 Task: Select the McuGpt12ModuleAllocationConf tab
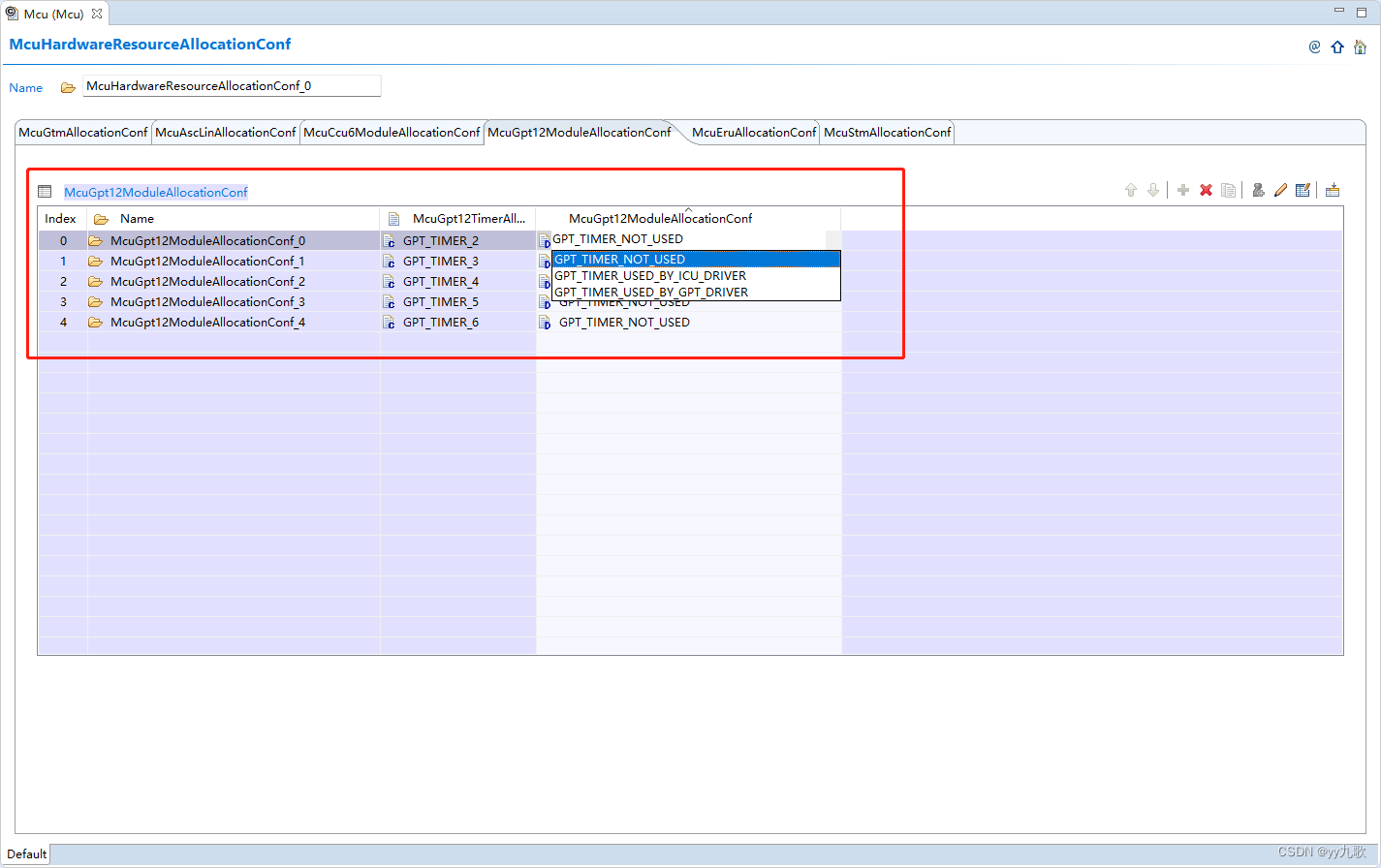point(580,133)
